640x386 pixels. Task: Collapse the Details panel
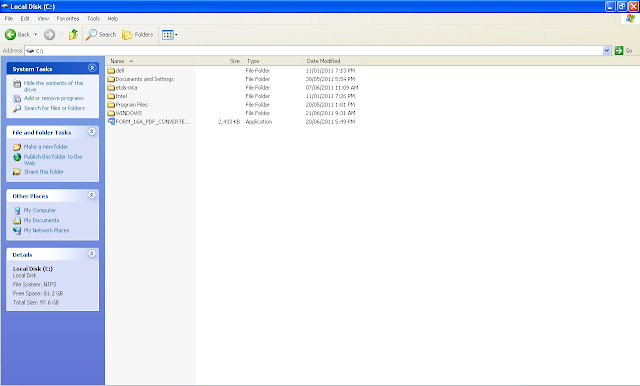[x=92, y=254]
